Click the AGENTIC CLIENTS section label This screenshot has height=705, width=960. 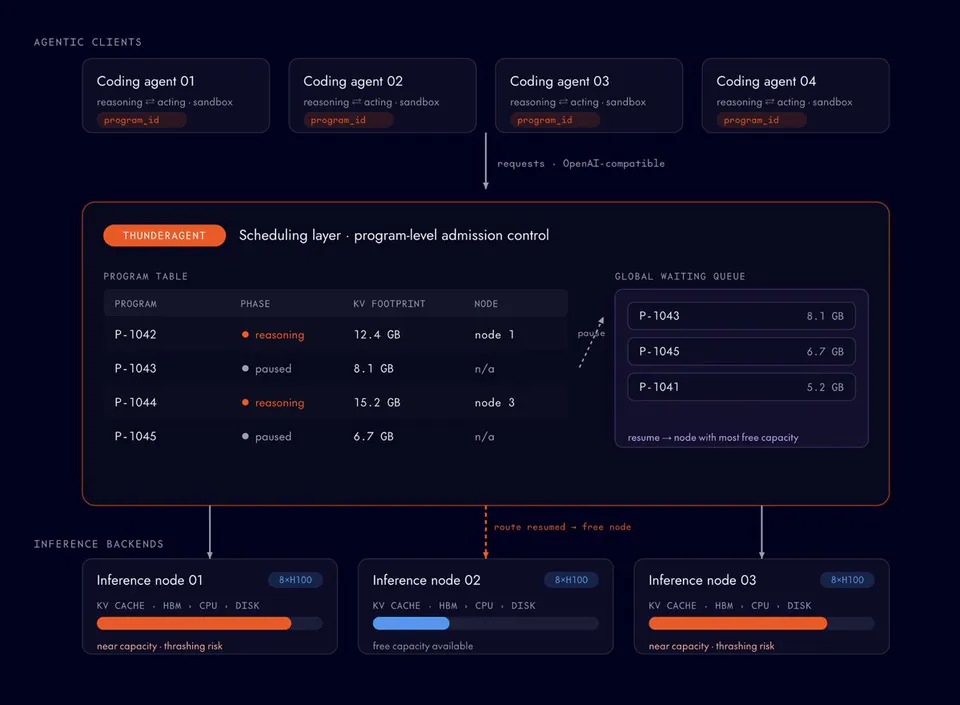point(88,42)
